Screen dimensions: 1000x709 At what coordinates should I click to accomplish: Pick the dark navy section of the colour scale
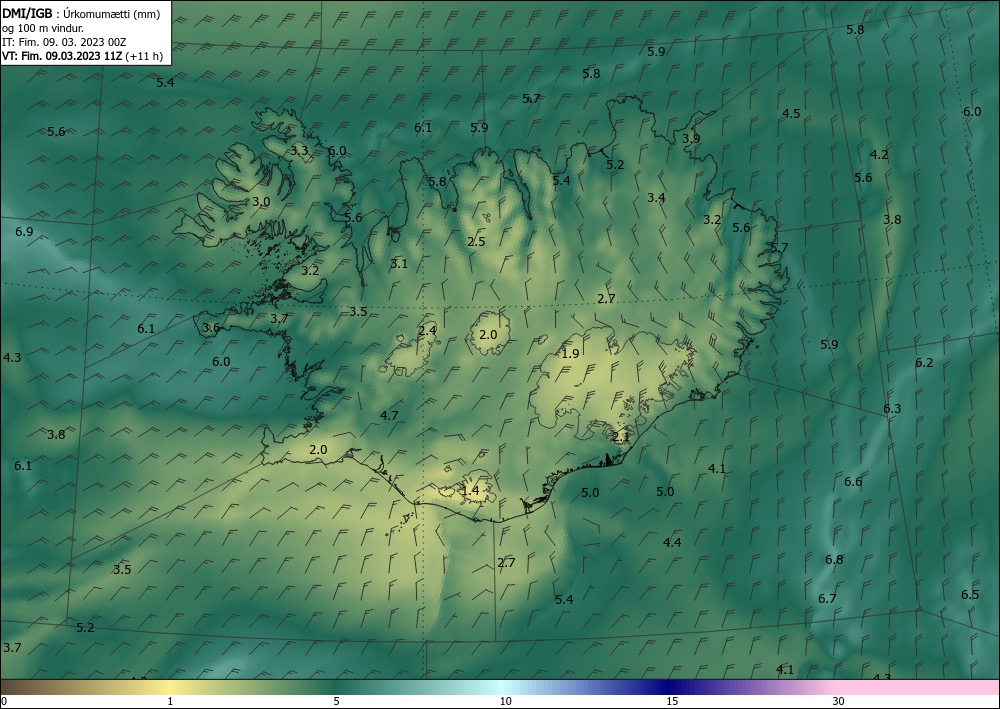point(670,687)
